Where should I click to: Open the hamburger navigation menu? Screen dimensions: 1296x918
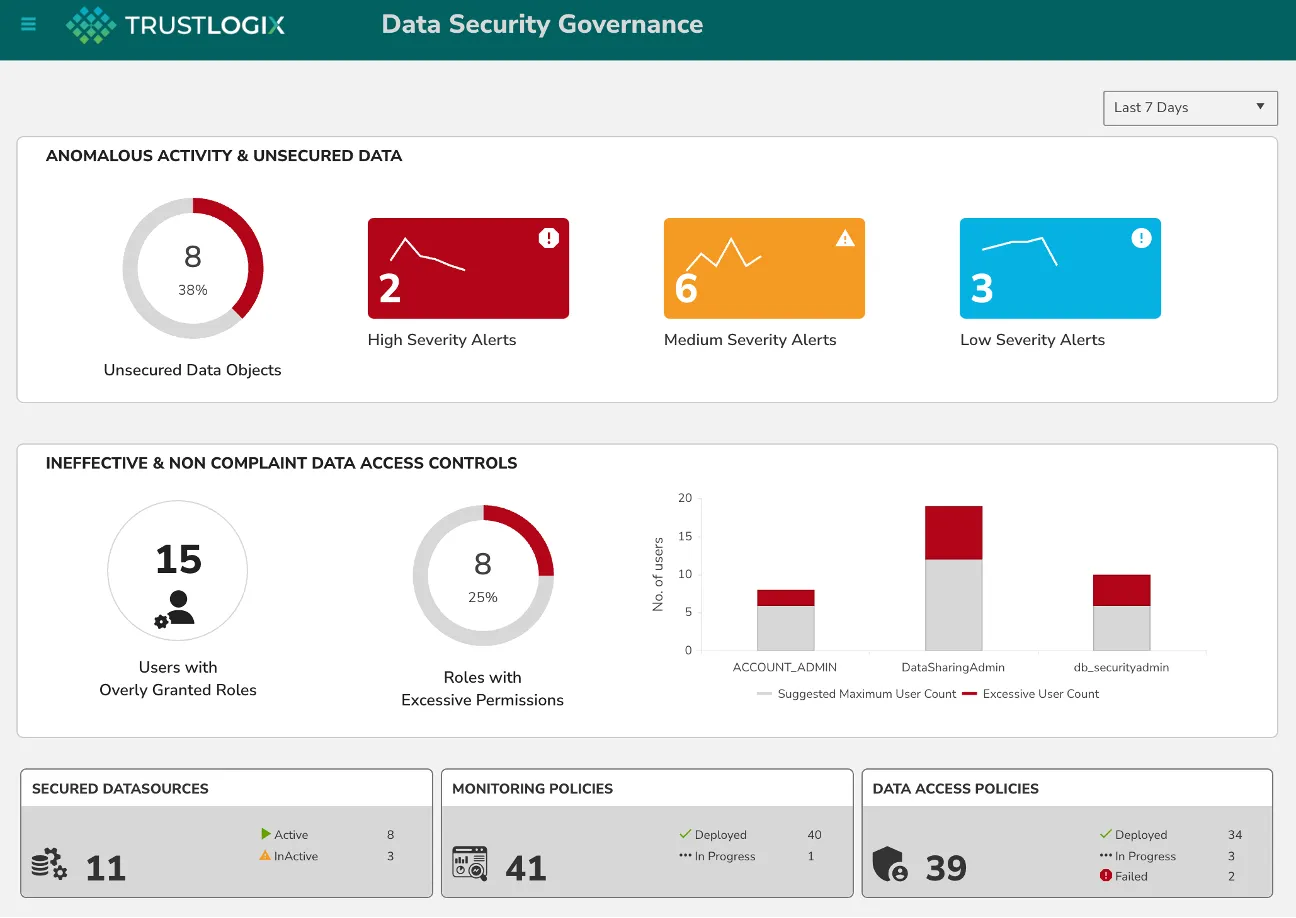(27, 24)
